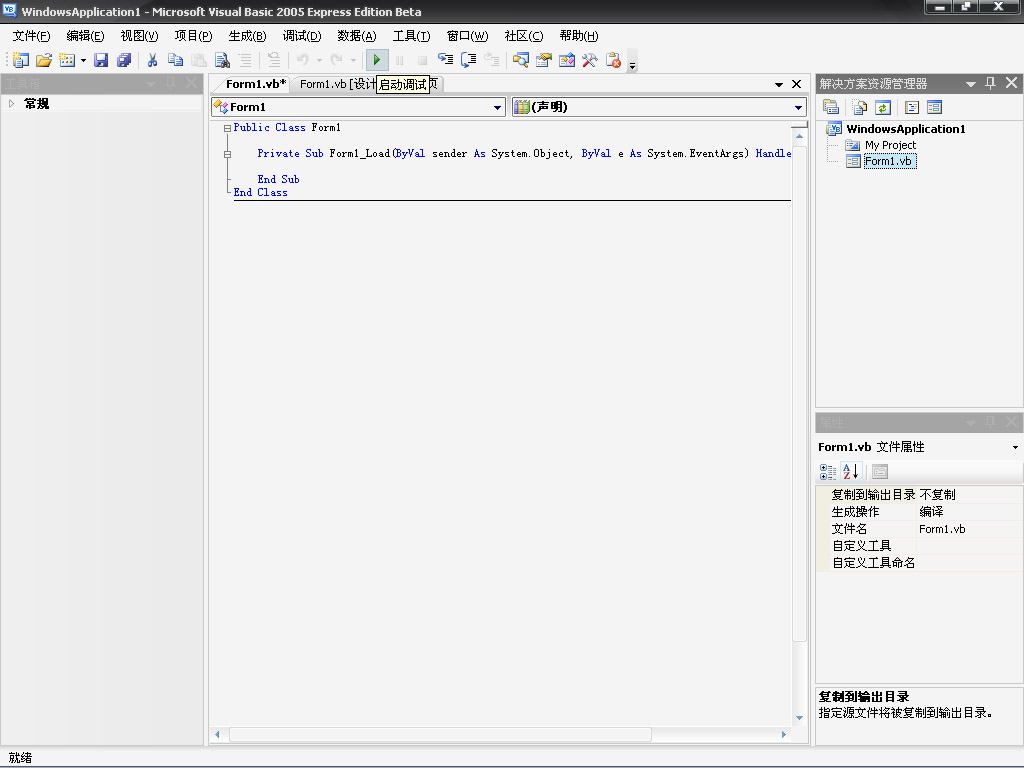Select My Project in Solution Explorer
1024x768 pixels.
point(890,145)
